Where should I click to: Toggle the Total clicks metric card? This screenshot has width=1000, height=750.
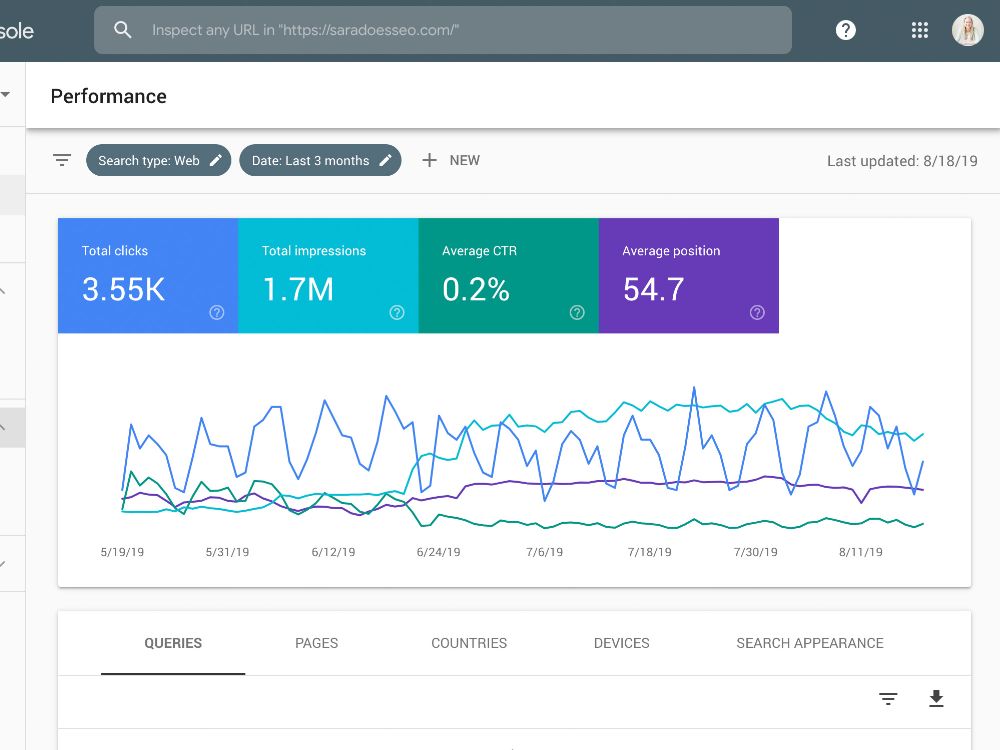148,276
